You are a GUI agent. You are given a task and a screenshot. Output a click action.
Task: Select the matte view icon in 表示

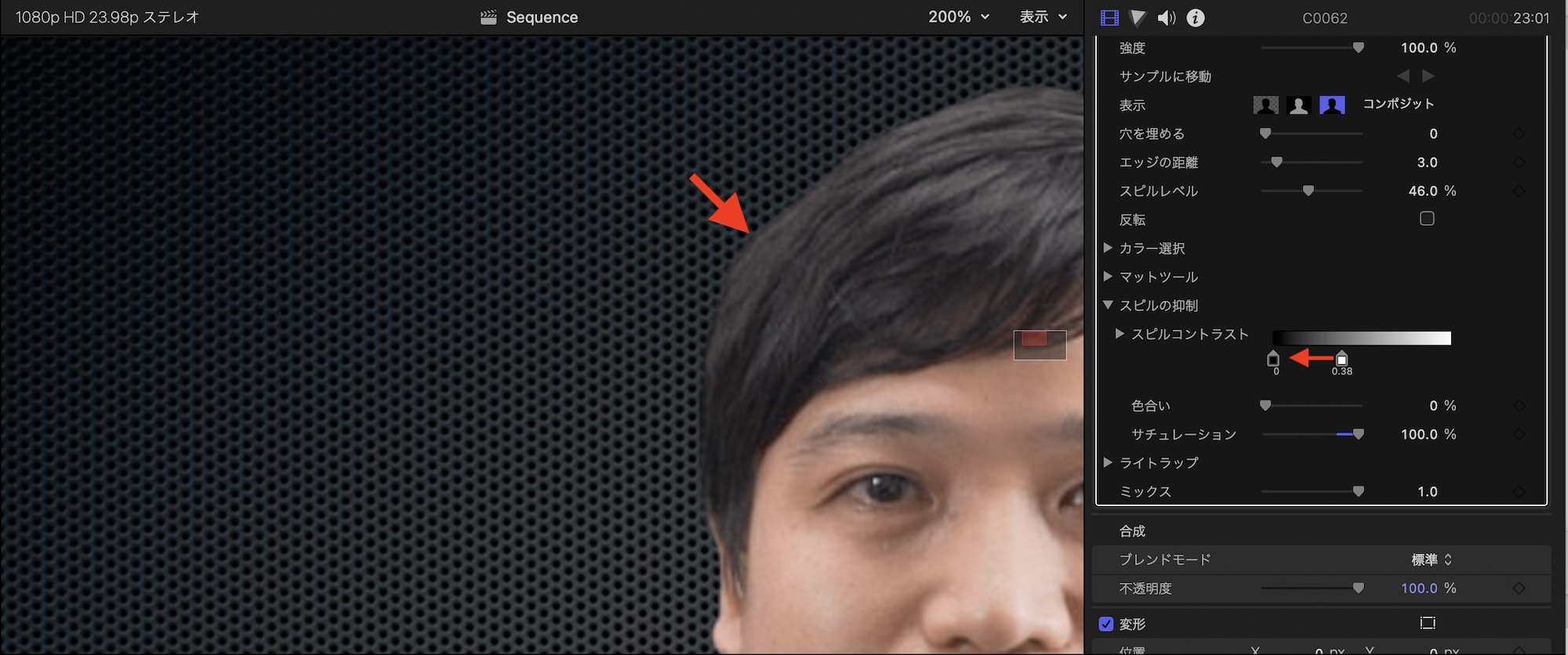click(x=1299, y=105)
